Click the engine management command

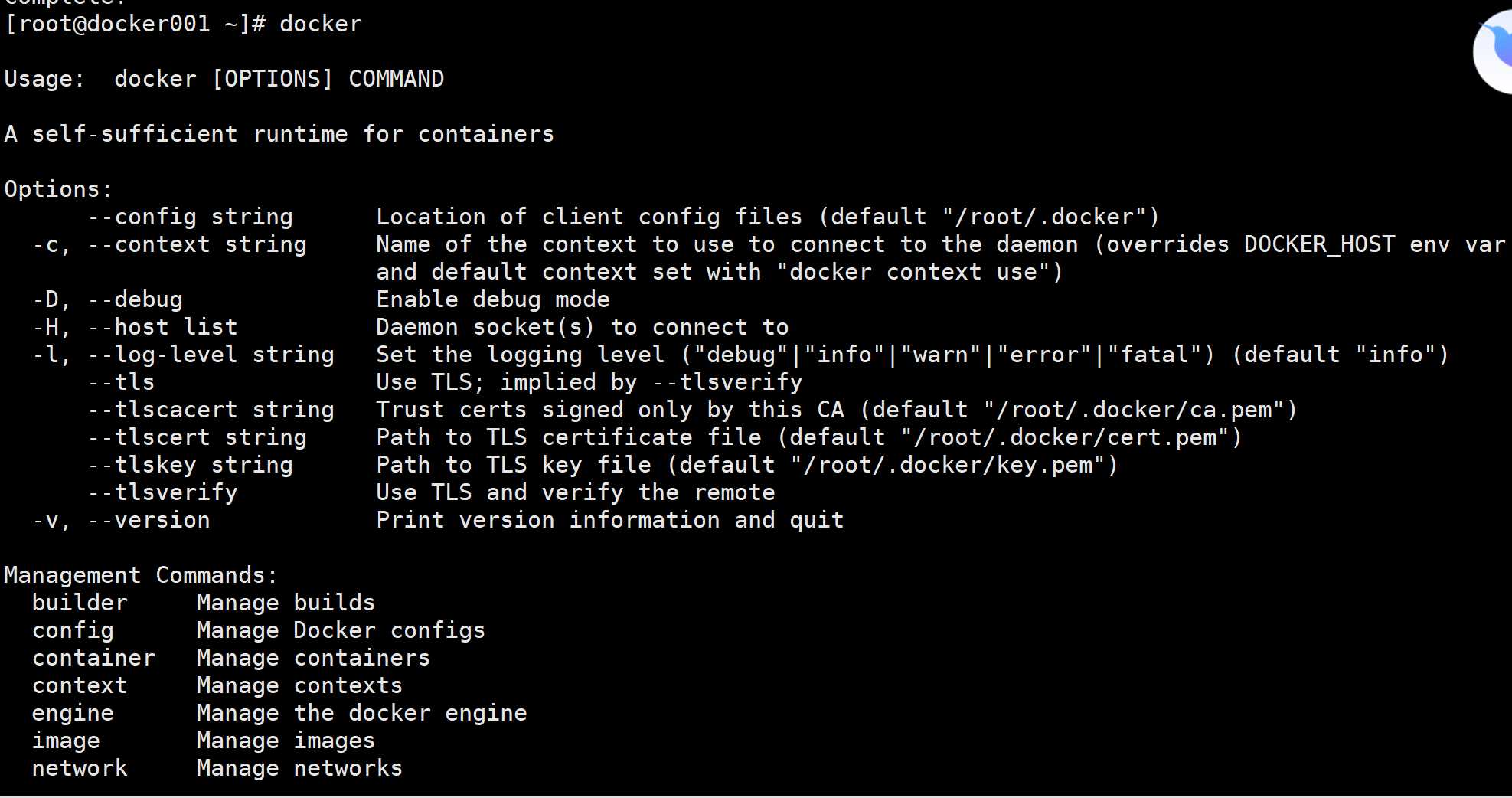pyautogui.click(x=73, y=714)
